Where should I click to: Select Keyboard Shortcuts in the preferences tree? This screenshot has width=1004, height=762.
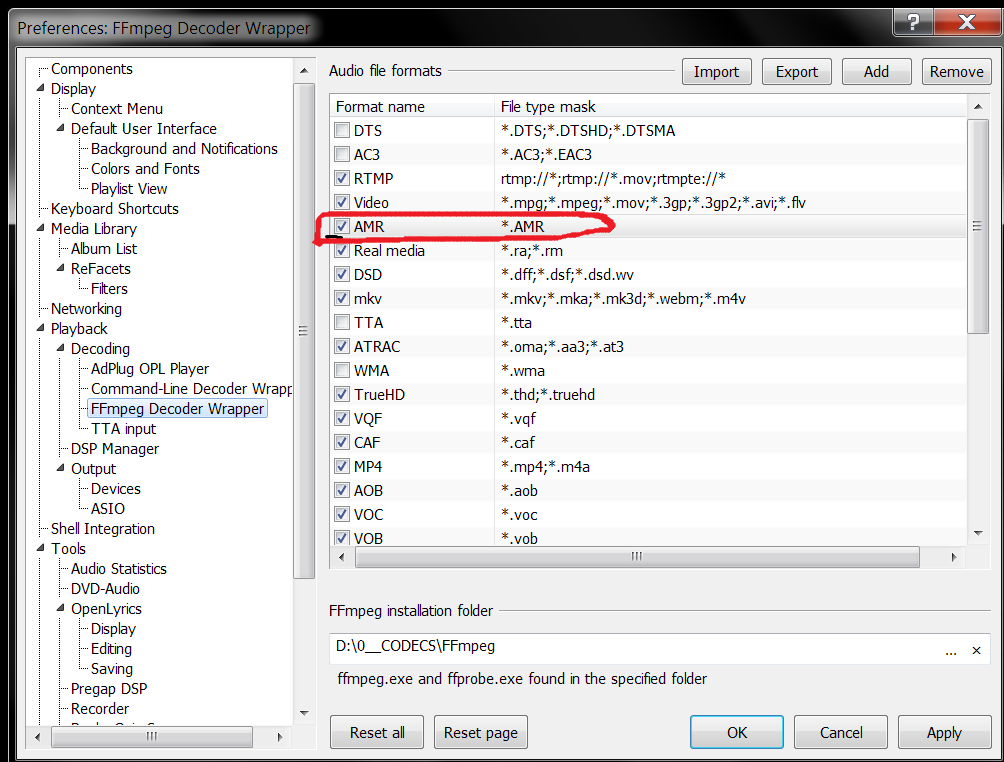pos(114,209)
